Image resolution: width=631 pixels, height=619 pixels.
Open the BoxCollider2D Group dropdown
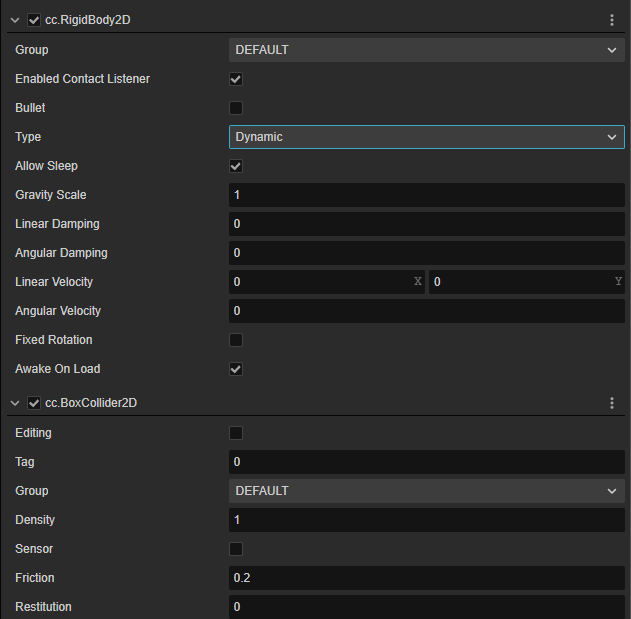(426, 491)
